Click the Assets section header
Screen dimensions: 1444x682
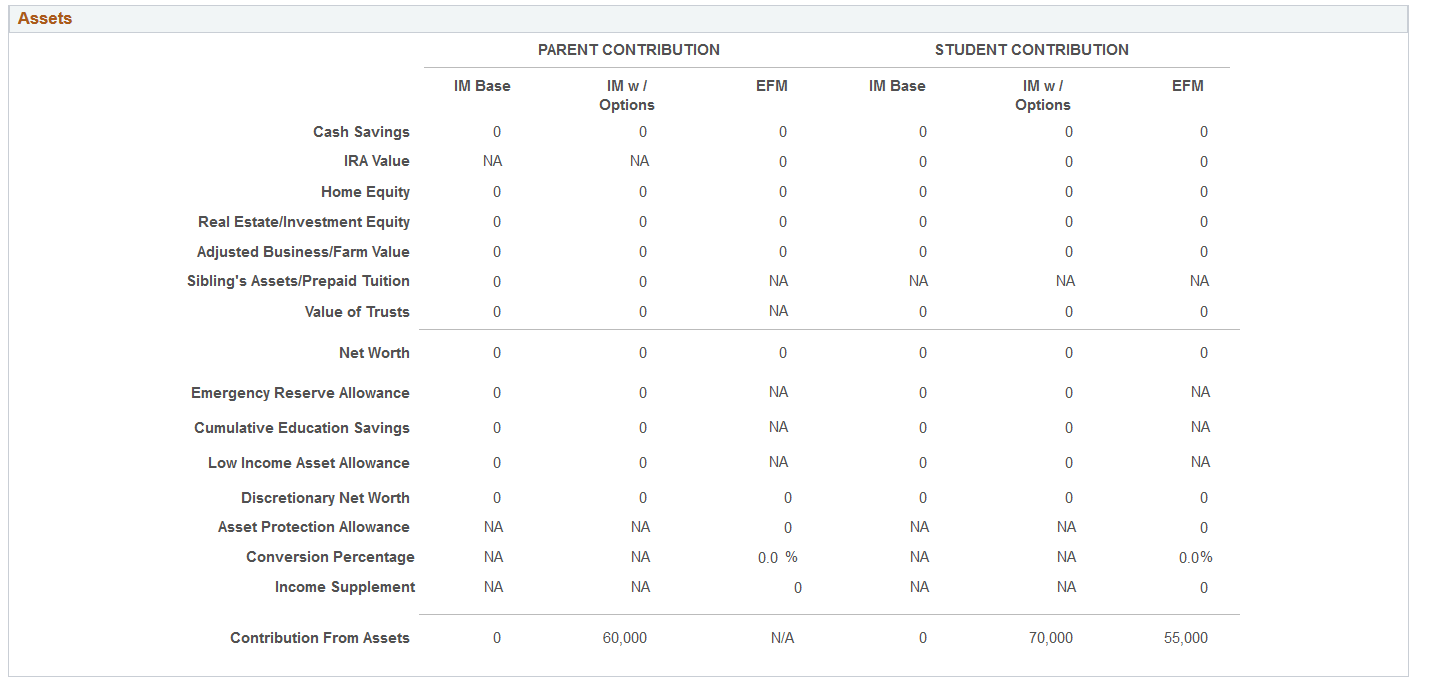[x=44, y=18]
